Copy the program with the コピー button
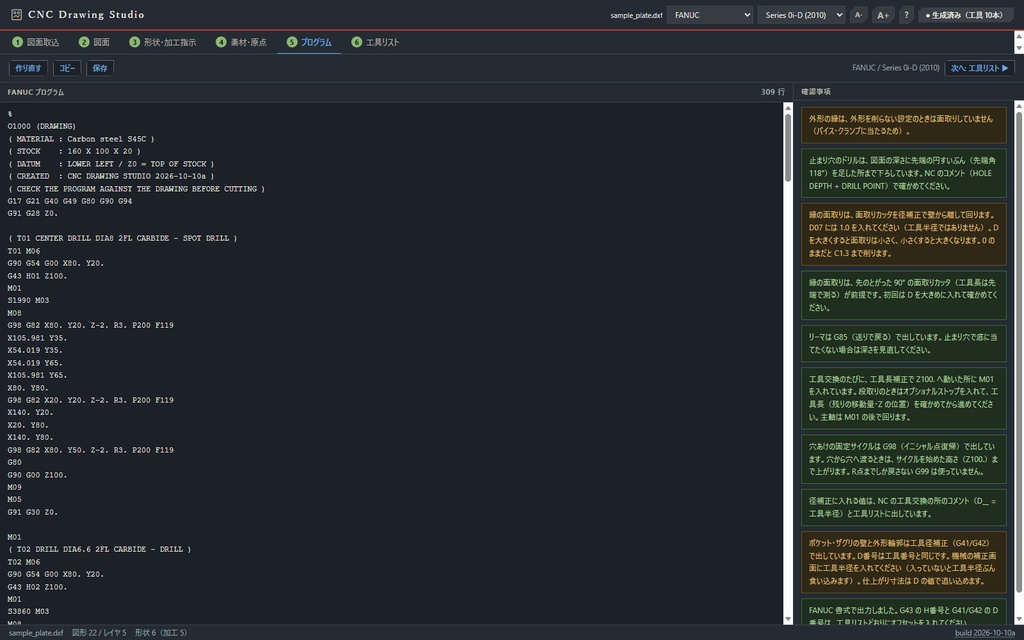Image resolution: width=1024 pixels, height=640 pixels. coord(67,68)
